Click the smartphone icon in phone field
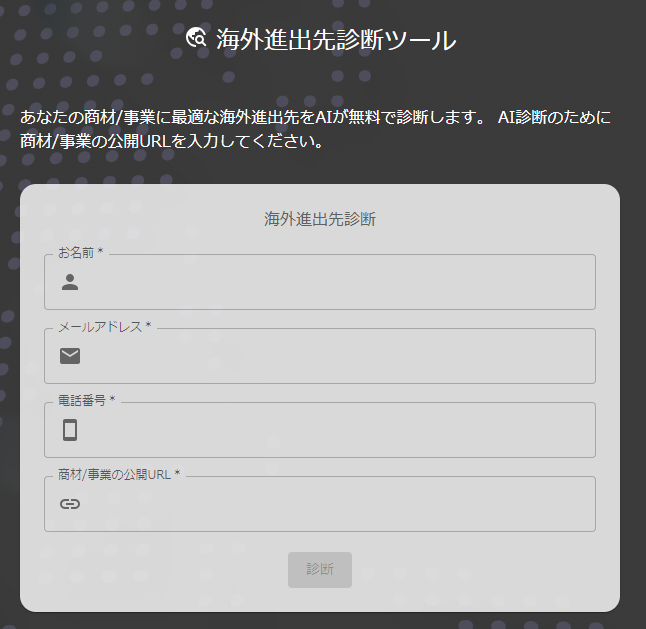The width and height of the screenshot is (646, 629). click(x=70, y=430)
